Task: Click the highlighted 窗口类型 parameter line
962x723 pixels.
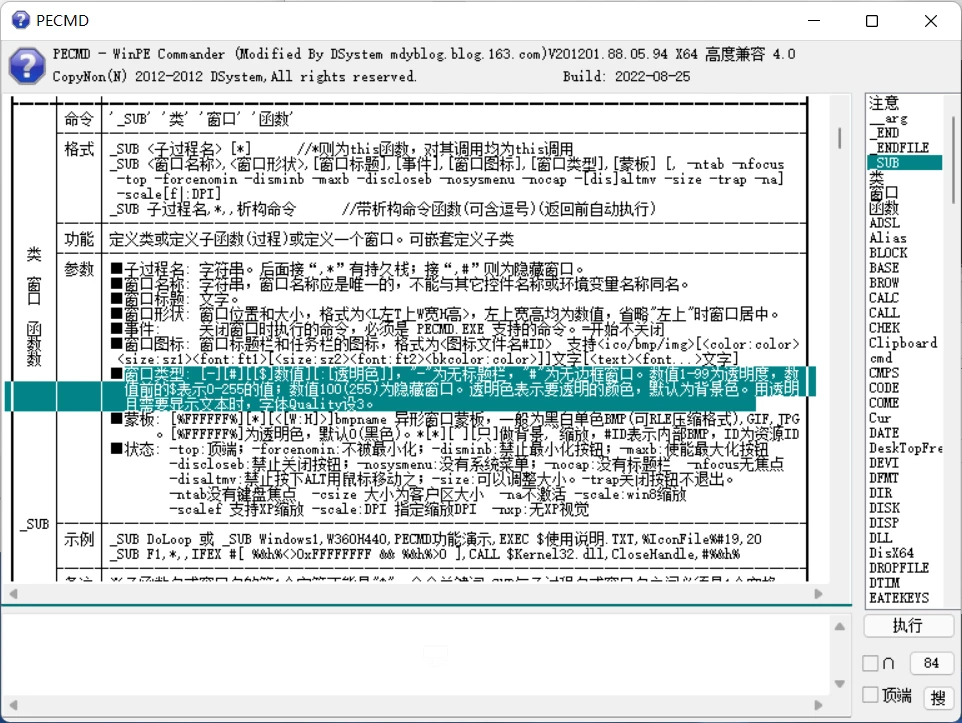Action: click(x=461, y=389)
